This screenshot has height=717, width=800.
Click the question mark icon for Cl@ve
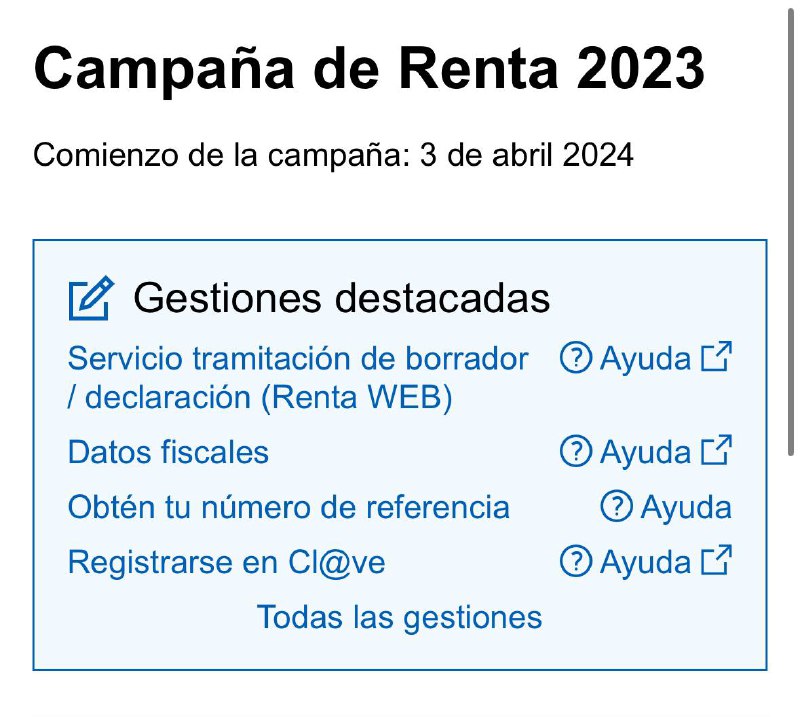(575, 562)
